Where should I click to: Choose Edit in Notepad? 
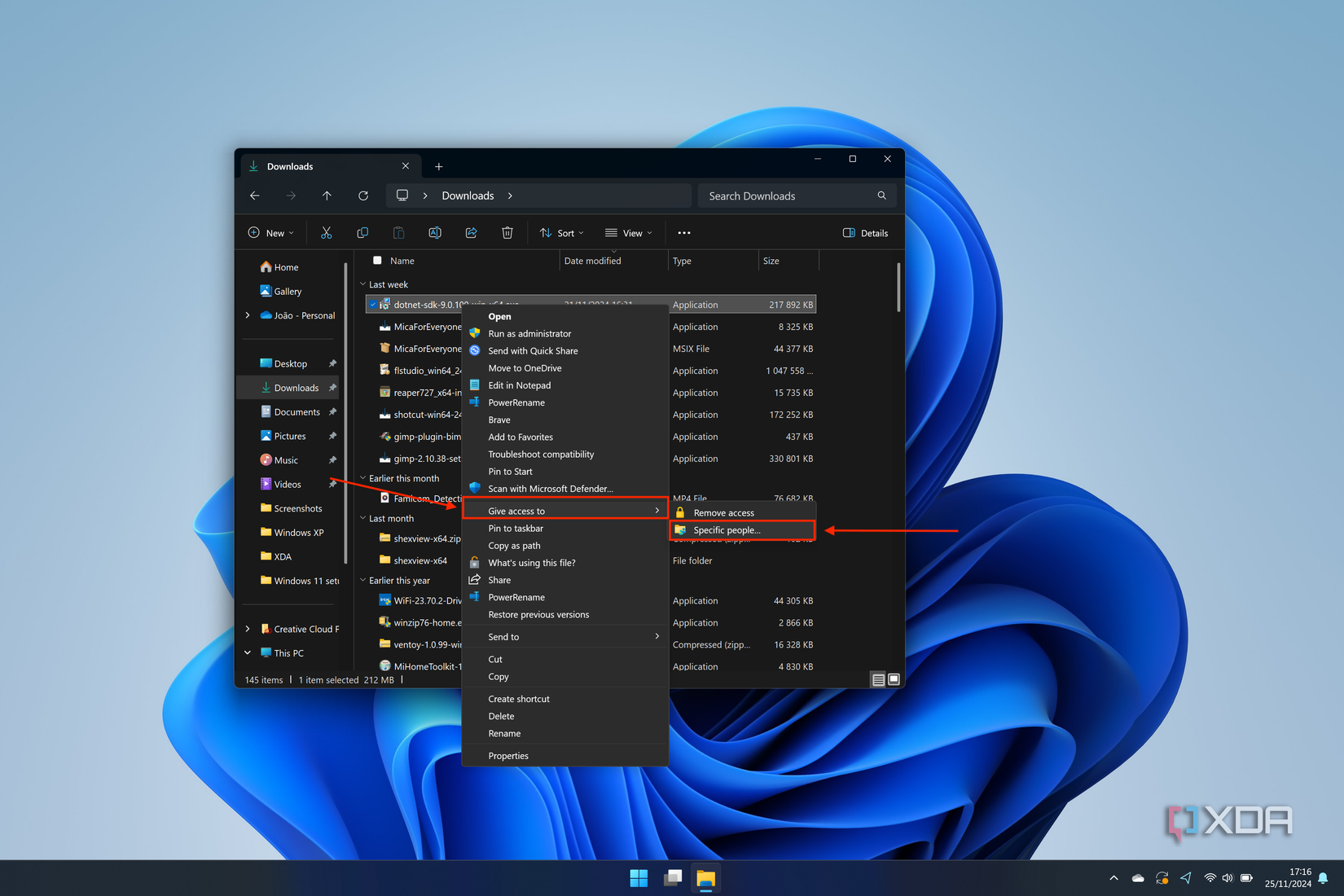point(565,385)
